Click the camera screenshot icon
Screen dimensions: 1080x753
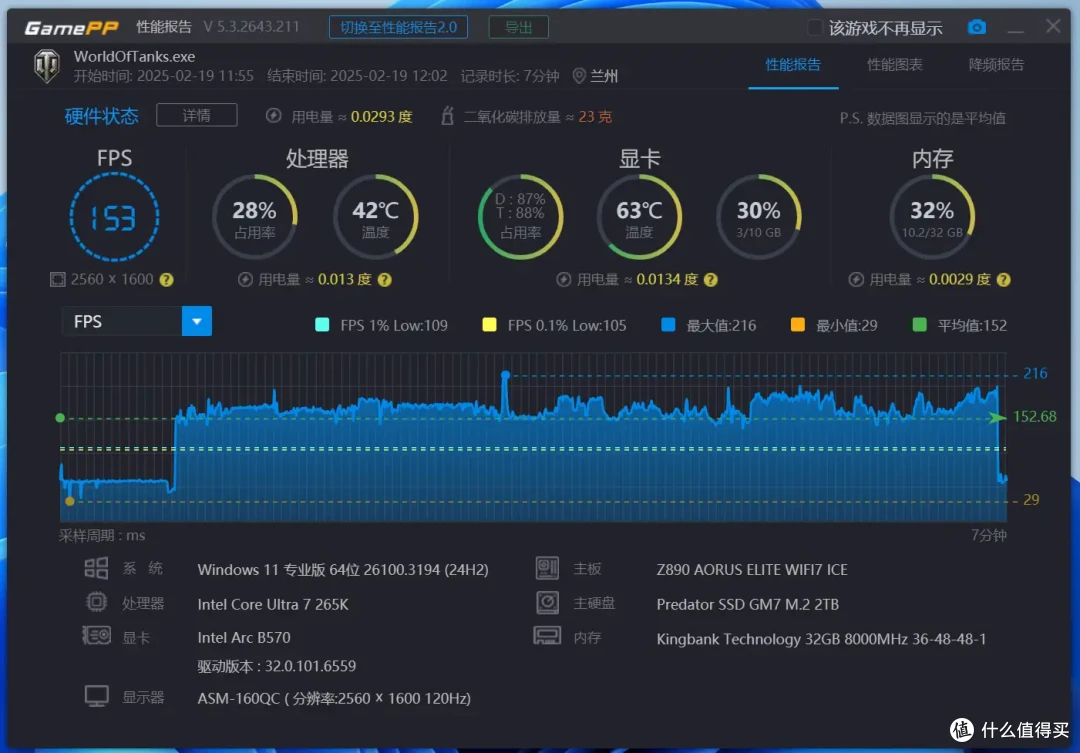[977, 27]
